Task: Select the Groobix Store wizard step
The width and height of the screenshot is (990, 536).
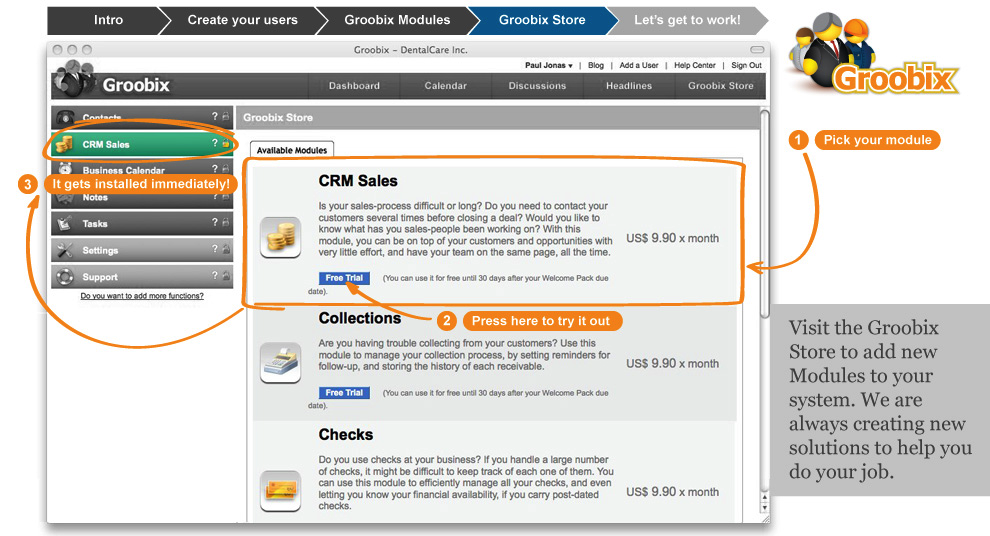Action: click(x=542, y=20)
